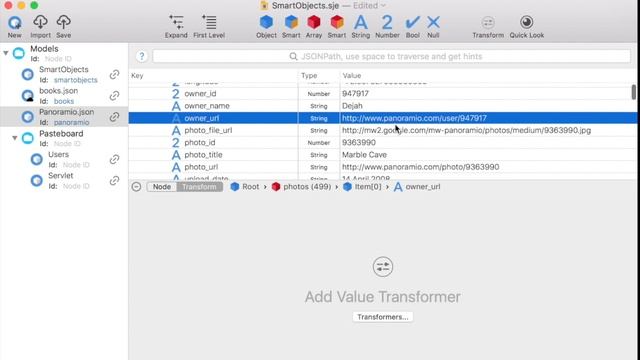640x360 pixels.
Task: Click the link icon beside Users
Action: click(114, 160)
